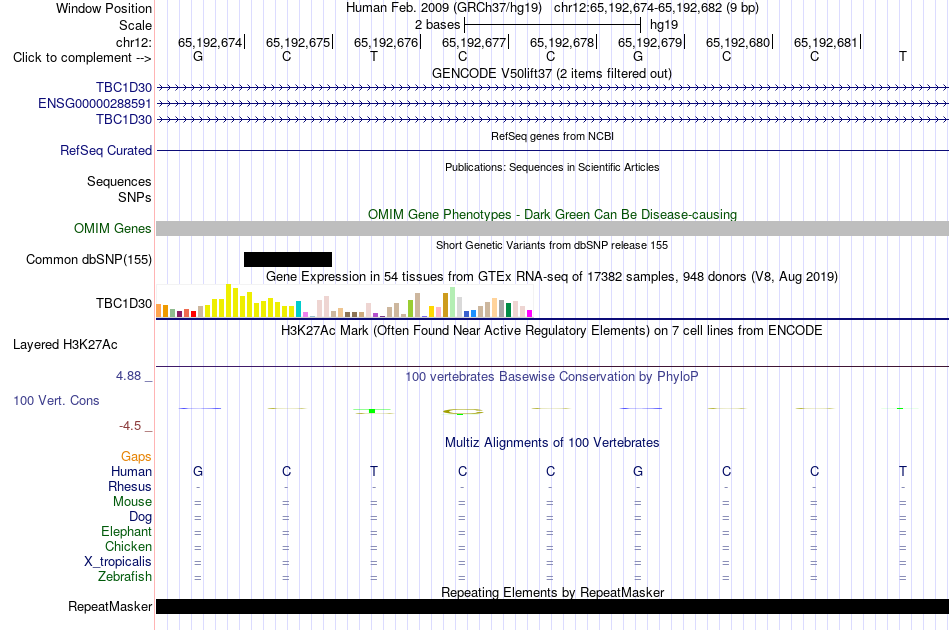Screen dimensions: 950x630
Task: Click the black RepeatMasker item bar
Action: (x=552, y=606)
